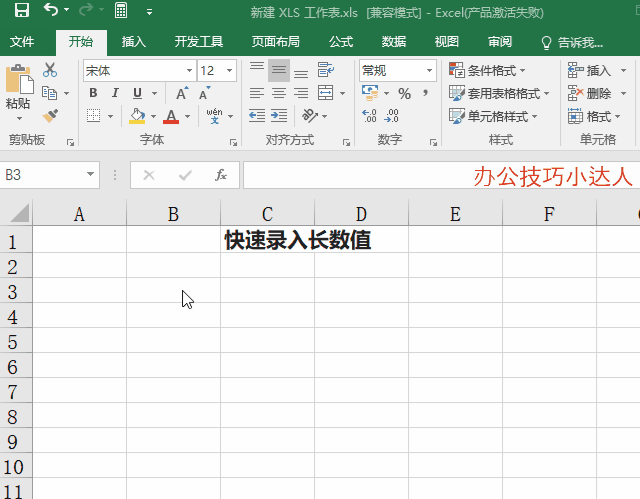640x499 pixels.
Task: Switch to the 数据 tab
Action: pyautogui.click(x=393, y=42)
